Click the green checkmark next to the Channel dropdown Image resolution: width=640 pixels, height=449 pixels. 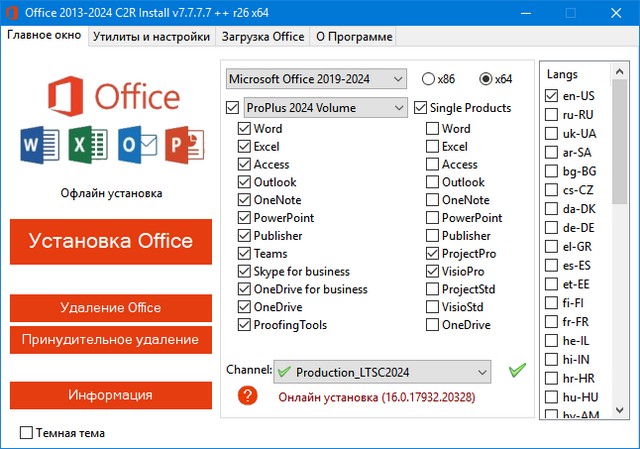coord(517,371)
